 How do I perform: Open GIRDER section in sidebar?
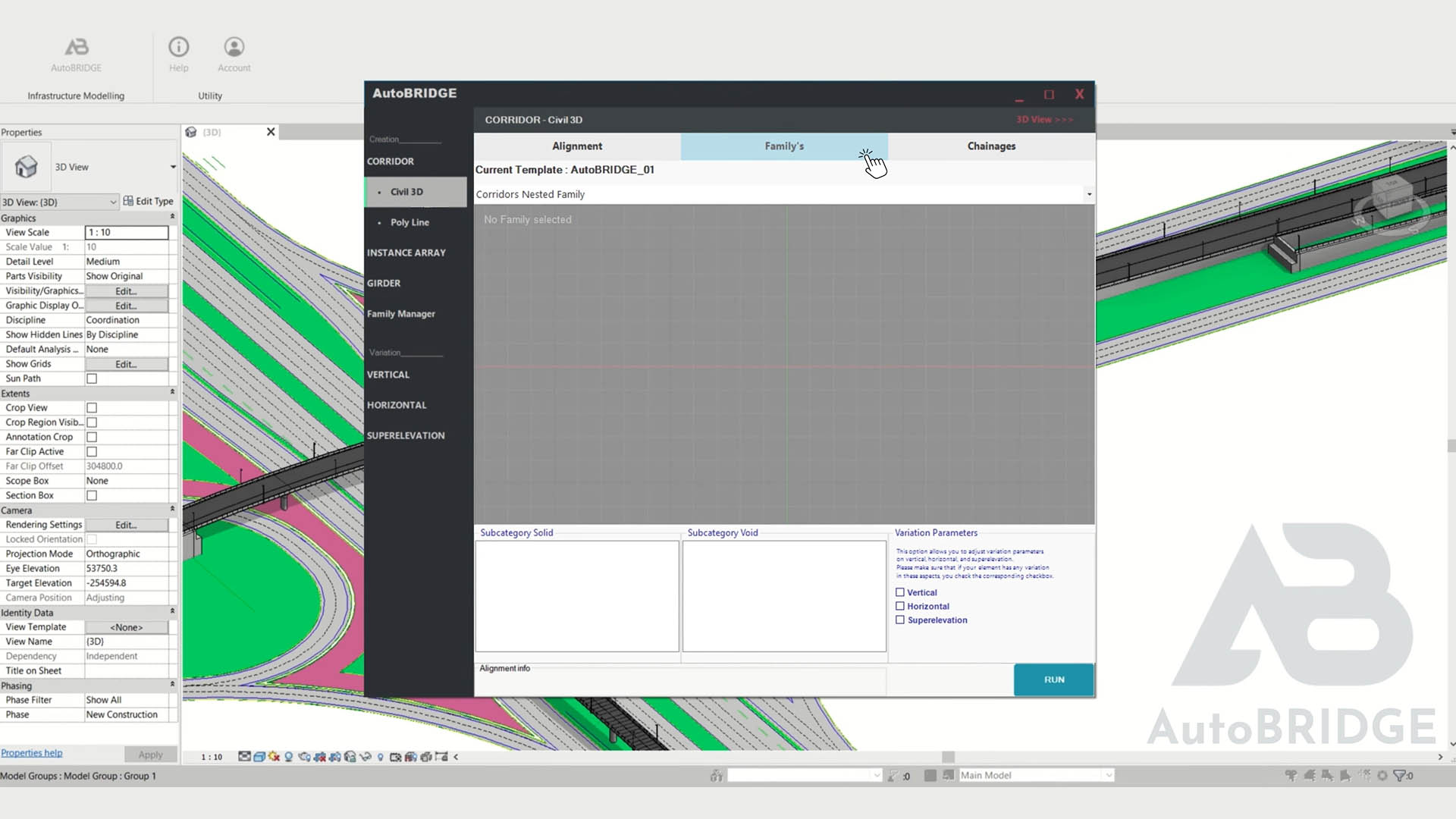(x=384, y=283)
